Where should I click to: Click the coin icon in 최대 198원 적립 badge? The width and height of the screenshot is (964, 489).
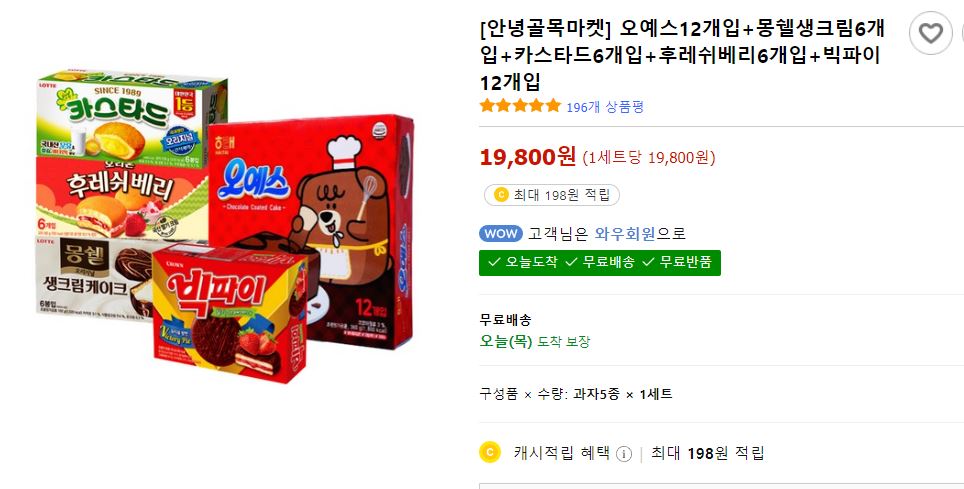click(x=501, y=195)
